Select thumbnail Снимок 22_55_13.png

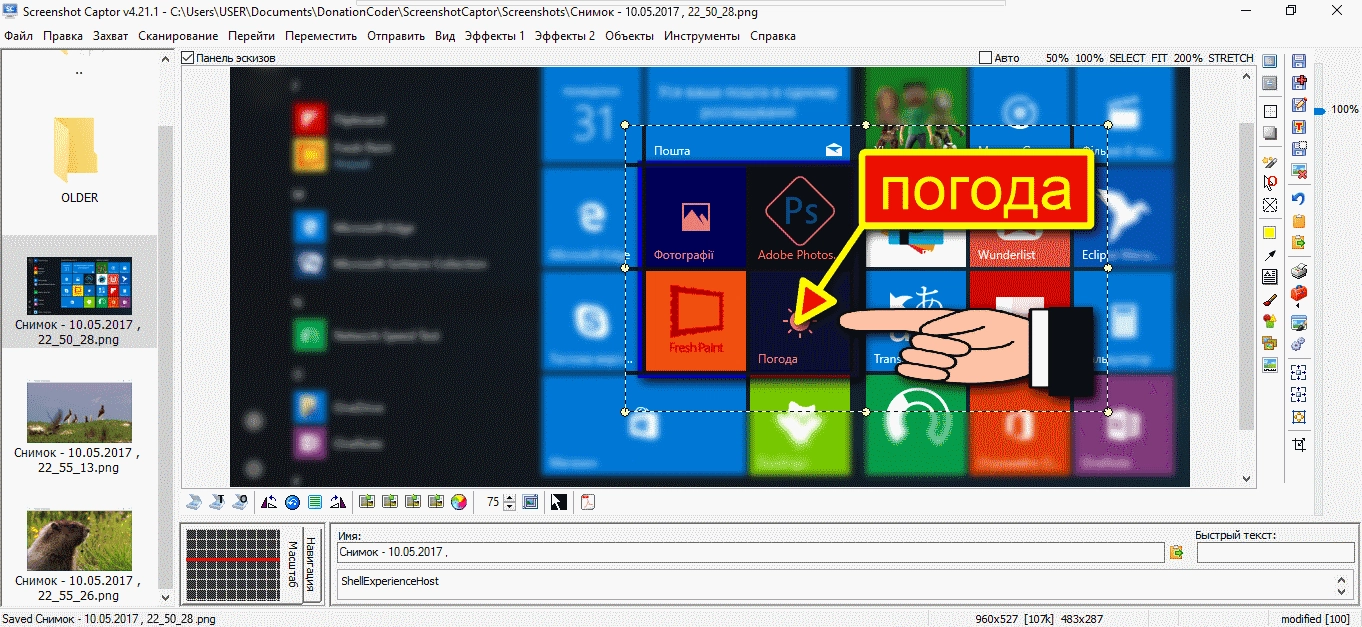tap(79, 425)
